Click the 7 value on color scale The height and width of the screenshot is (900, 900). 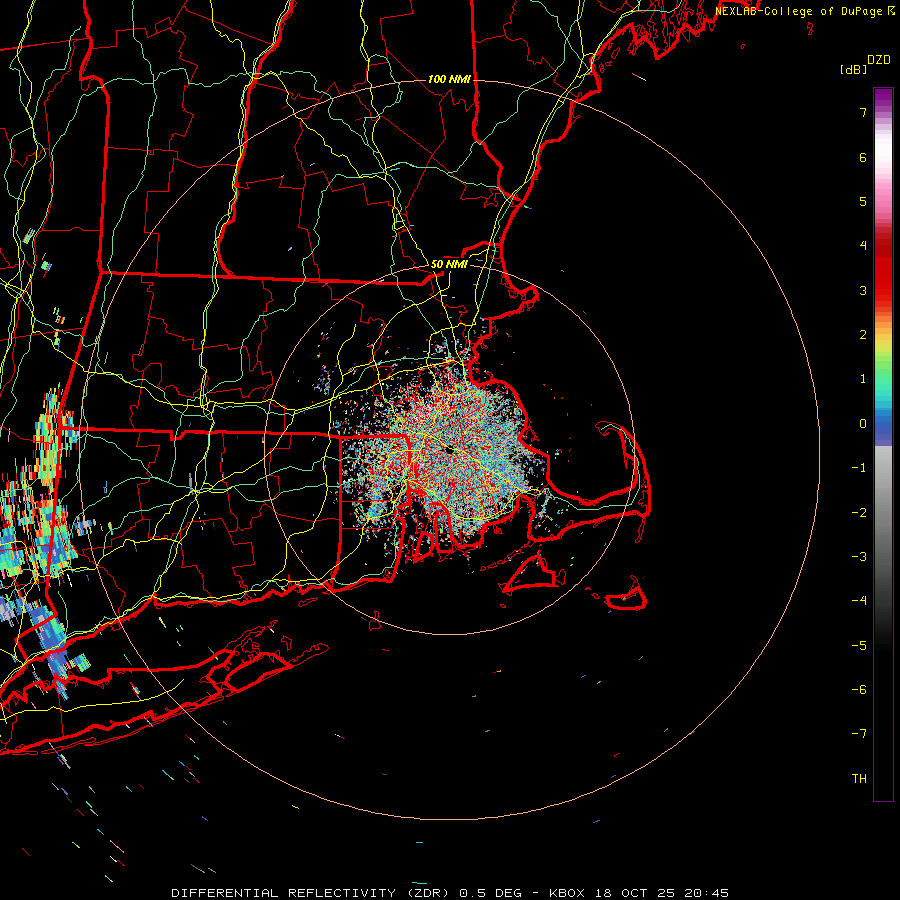tap(863, 112)
